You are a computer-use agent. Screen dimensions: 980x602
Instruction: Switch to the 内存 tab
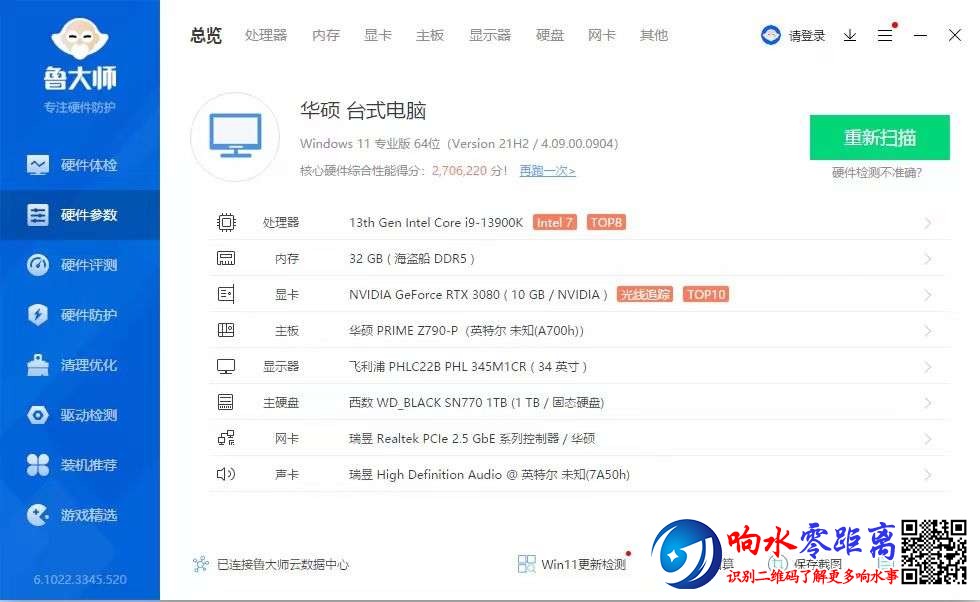(326, 36)
